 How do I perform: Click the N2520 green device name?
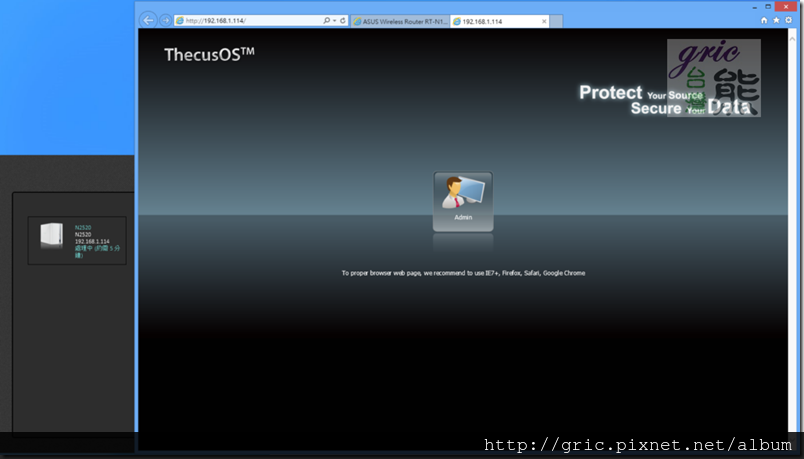point(83,228)
